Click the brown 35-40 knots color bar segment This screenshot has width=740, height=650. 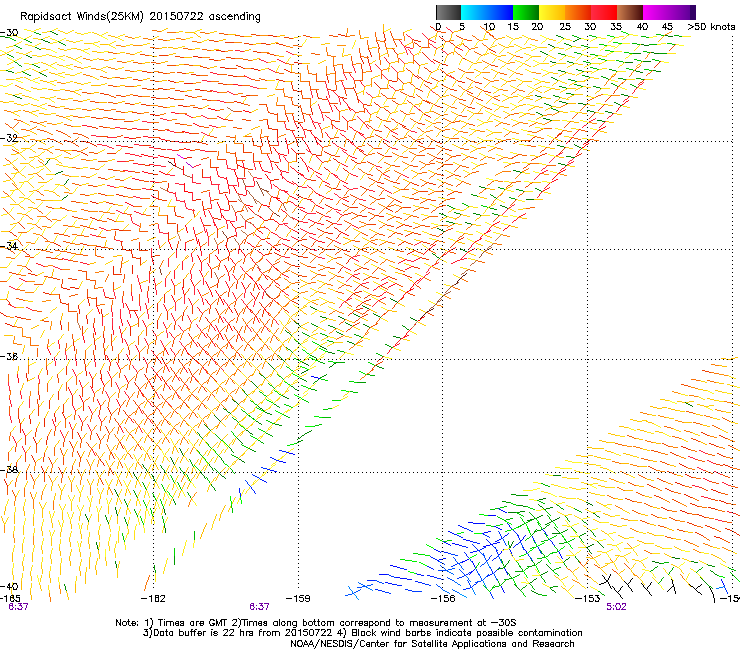(630, 12)
